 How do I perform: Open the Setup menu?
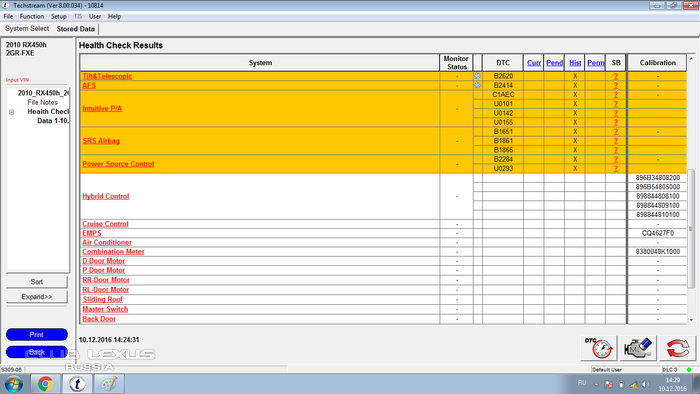coord(58,17)
